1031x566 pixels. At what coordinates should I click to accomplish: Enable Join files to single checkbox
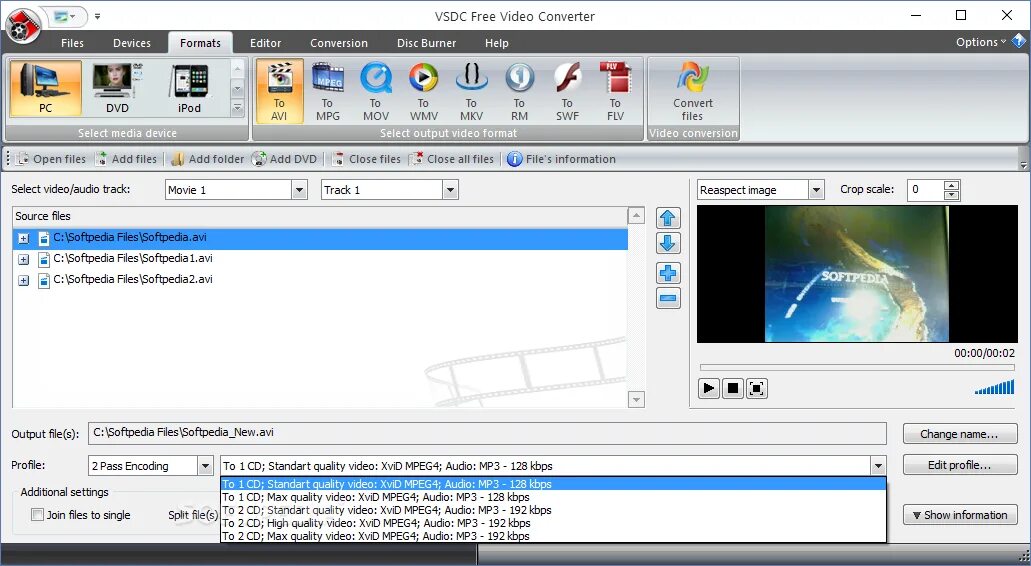tap(38, 515)
